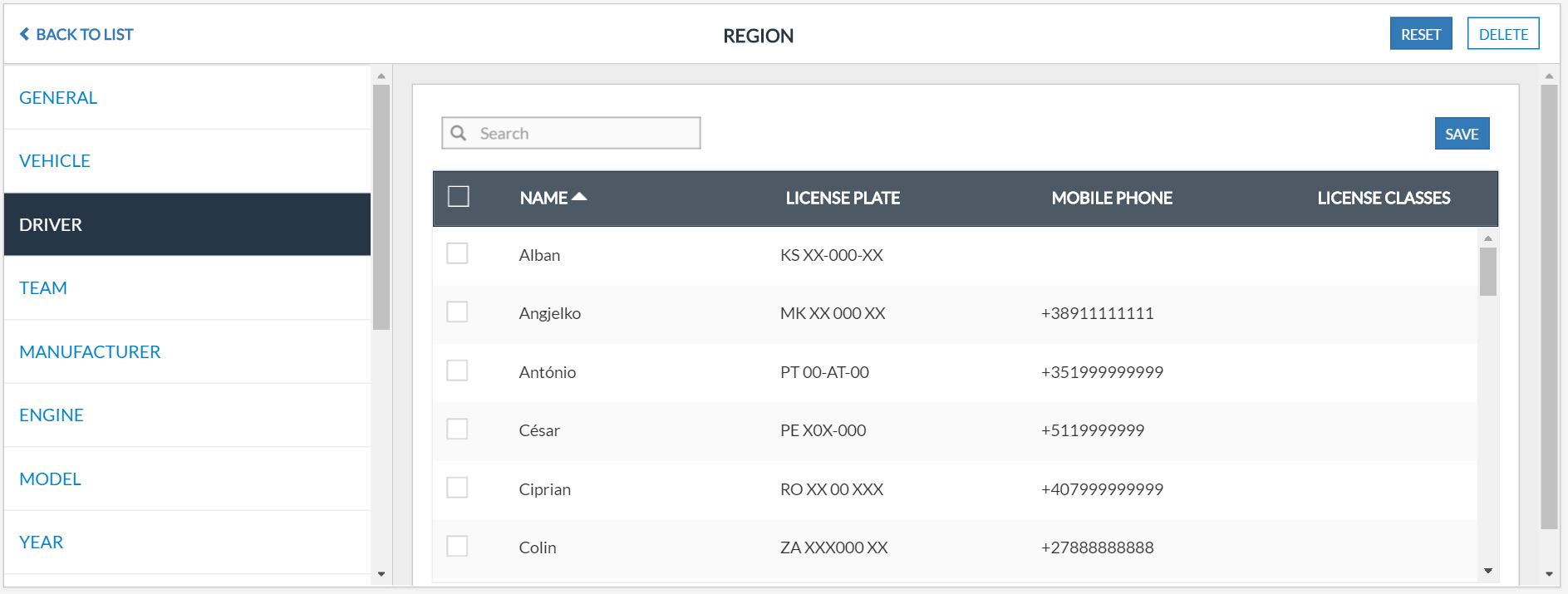Sort by Mobile Phone column
The image size is (1568, 594).
coord(1112,198)
